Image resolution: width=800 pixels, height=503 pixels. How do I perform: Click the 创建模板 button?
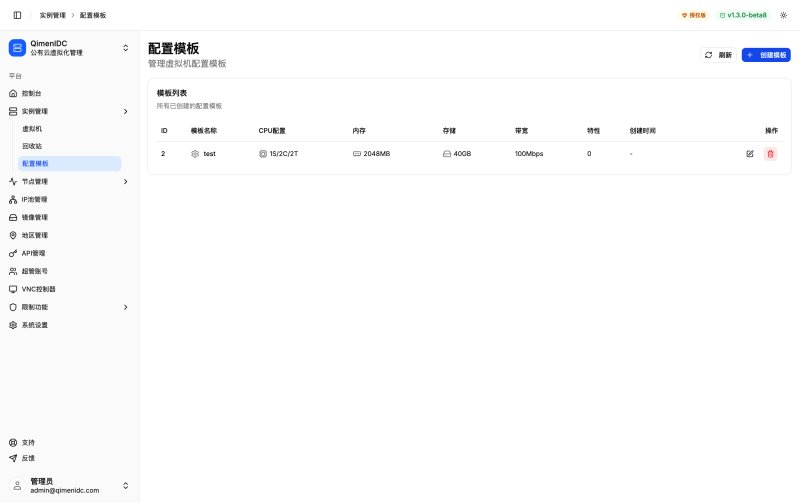[766, 55]
